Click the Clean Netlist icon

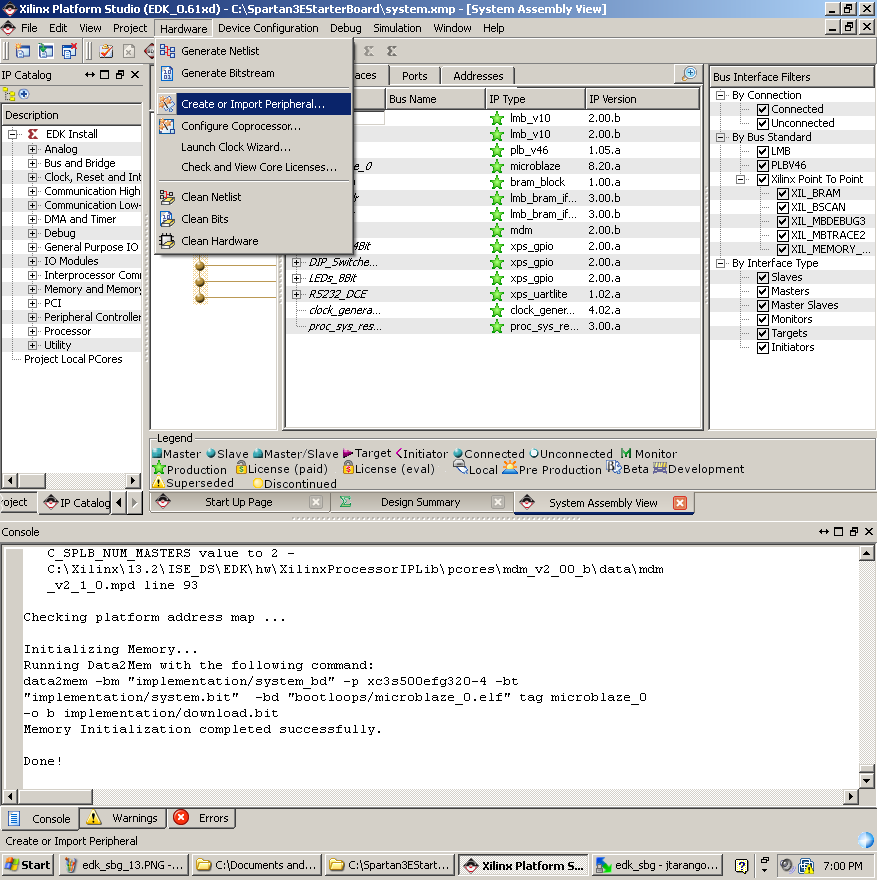click(x=167, y=197)
